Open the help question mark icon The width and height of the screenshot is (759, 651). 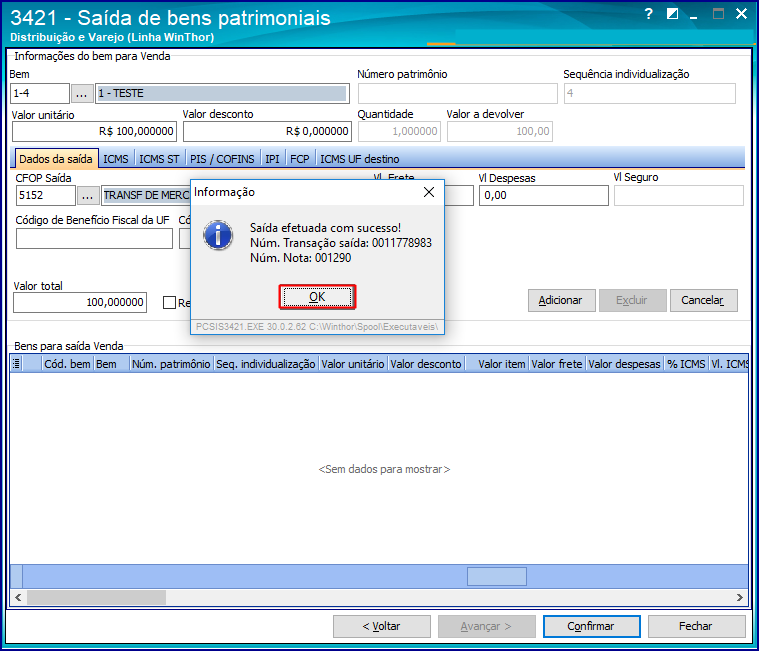(649, 14)
